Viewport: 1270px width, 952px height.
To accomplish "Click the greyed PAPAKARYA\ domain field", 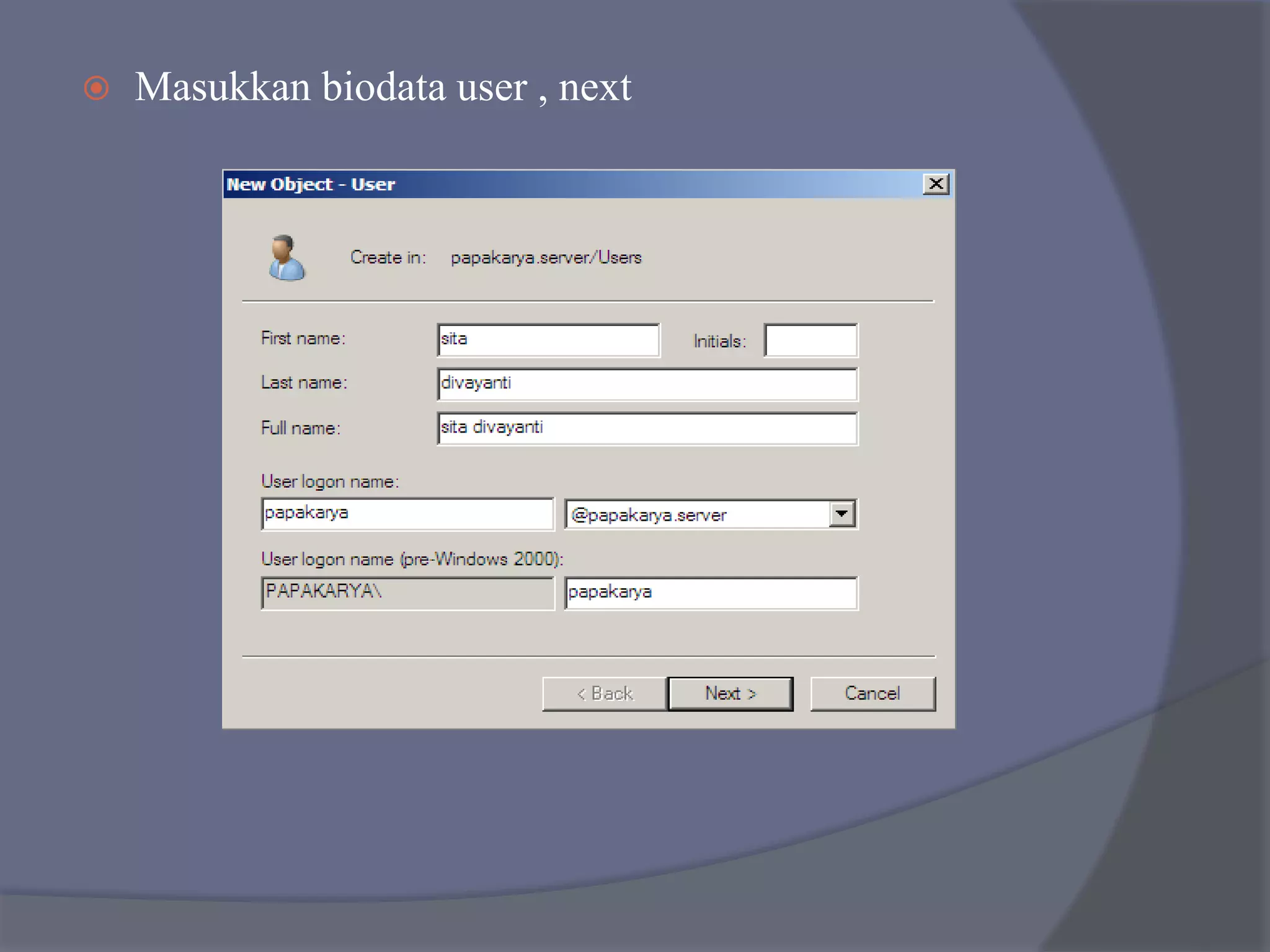I will click(x=407, y=593).
